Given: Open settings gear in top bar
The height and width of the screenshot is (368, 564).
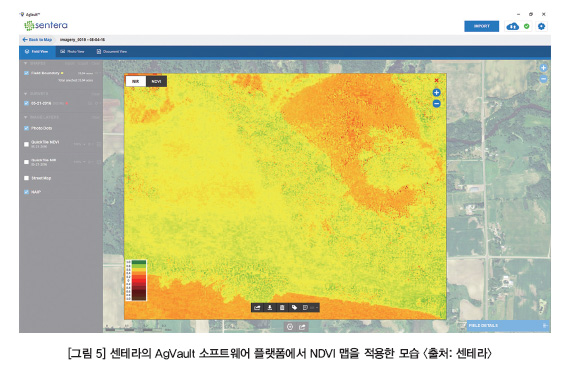Looking at the screenshot, I should [541, 26].
